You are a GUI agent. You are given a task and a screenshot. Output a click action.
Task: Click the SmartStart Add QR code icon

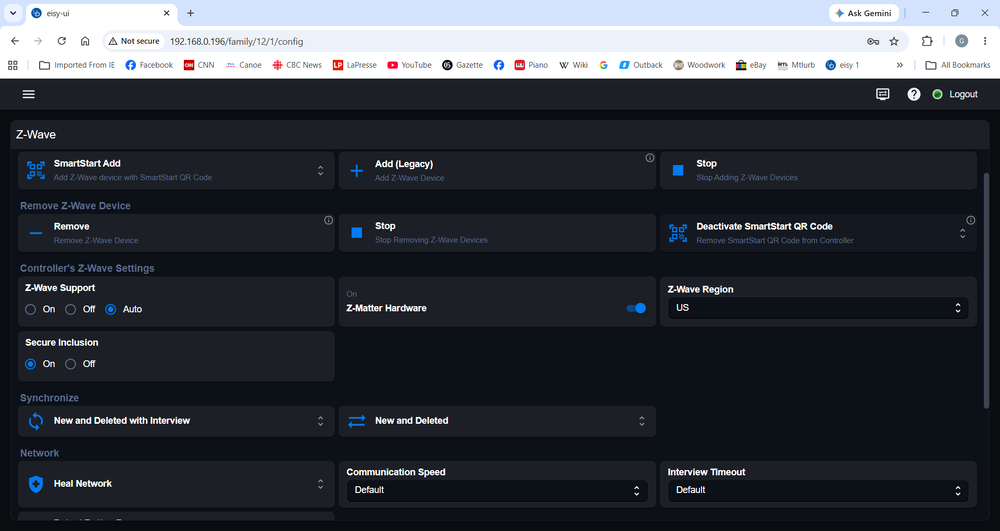[x=36, y=170]
